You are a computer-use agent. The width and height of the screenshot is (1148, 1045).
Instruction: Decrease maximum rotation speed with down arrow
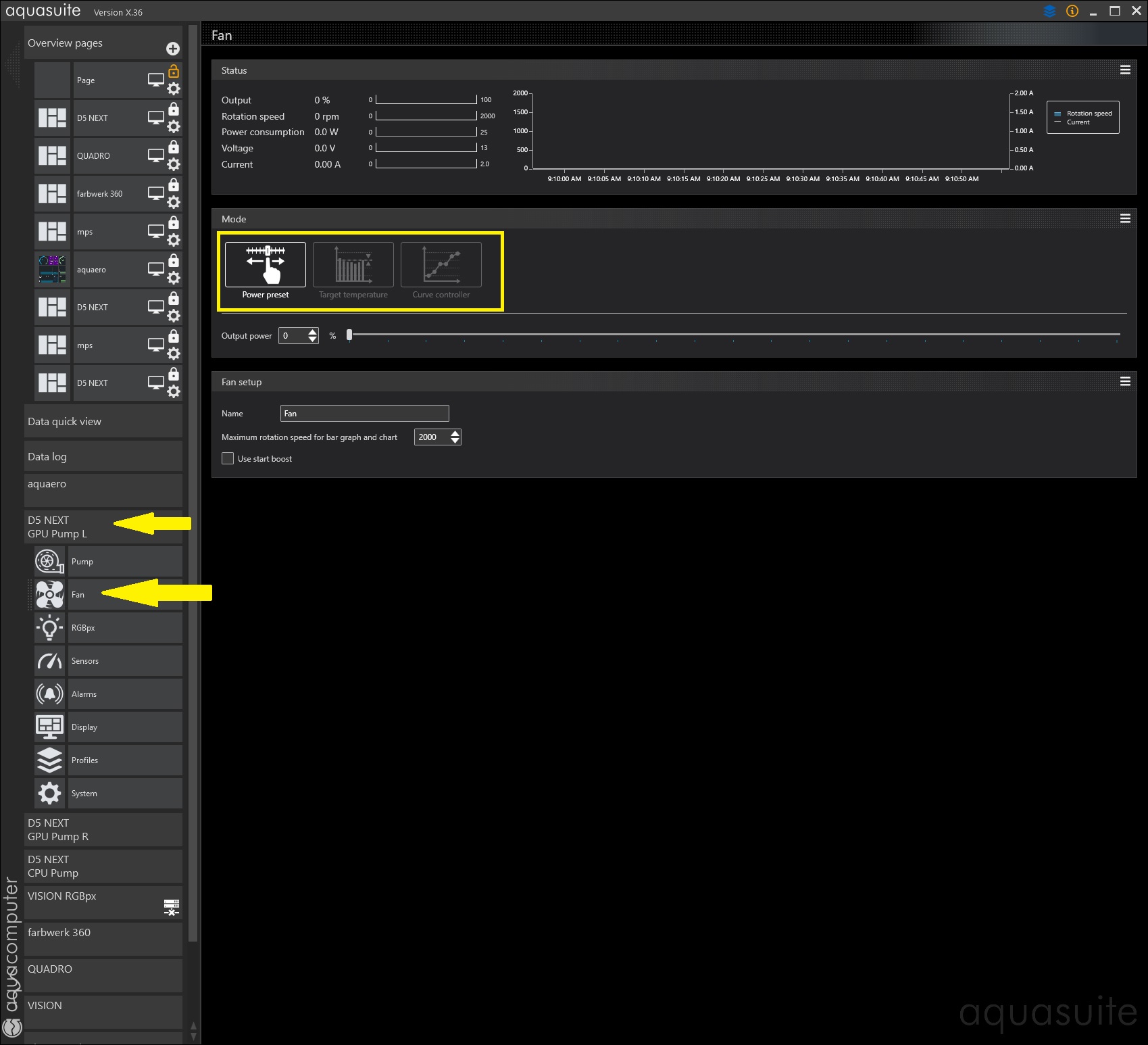[x=455, y=441]
